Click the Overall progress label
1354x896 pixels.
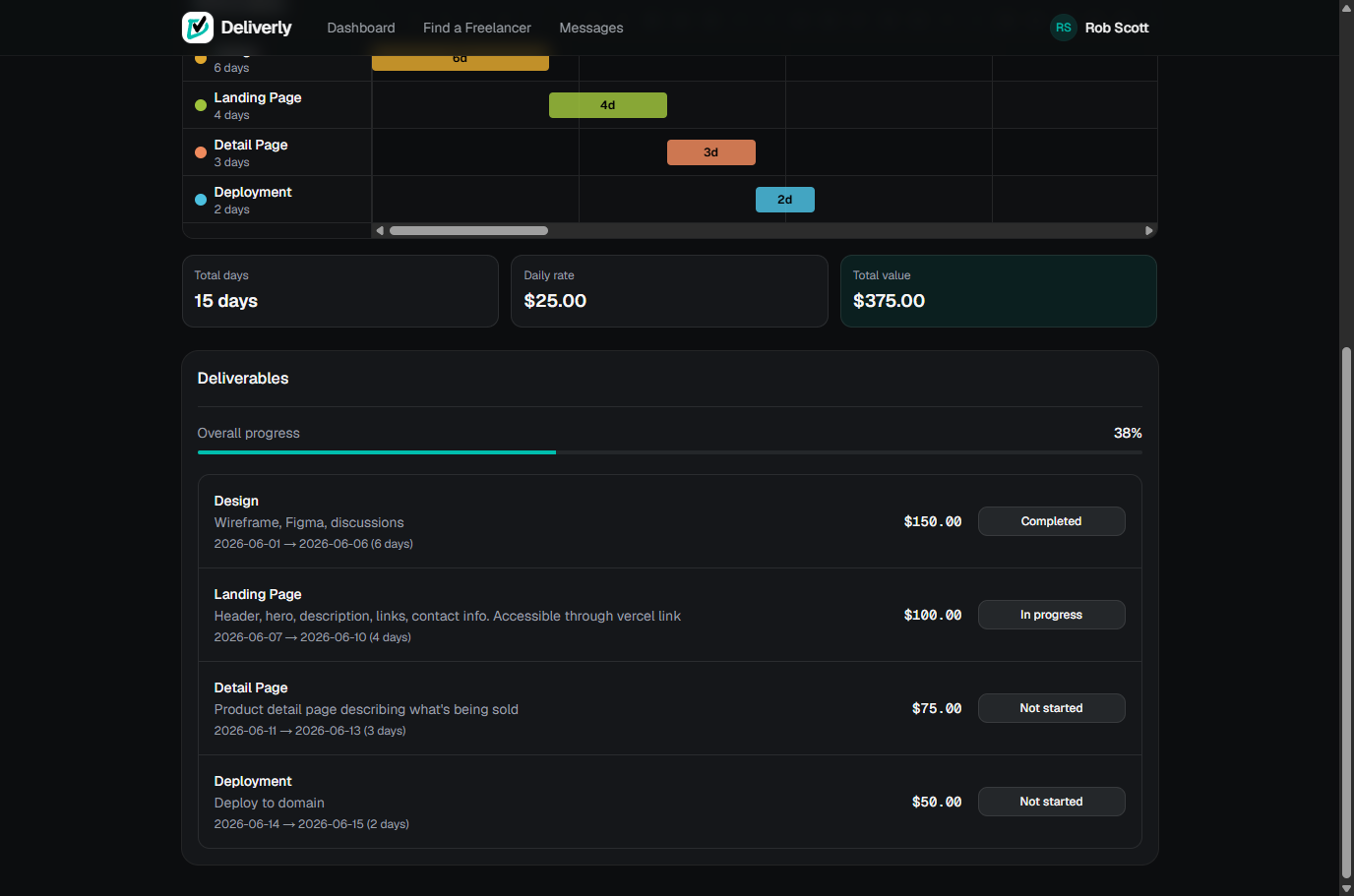(x=249, y=433)
